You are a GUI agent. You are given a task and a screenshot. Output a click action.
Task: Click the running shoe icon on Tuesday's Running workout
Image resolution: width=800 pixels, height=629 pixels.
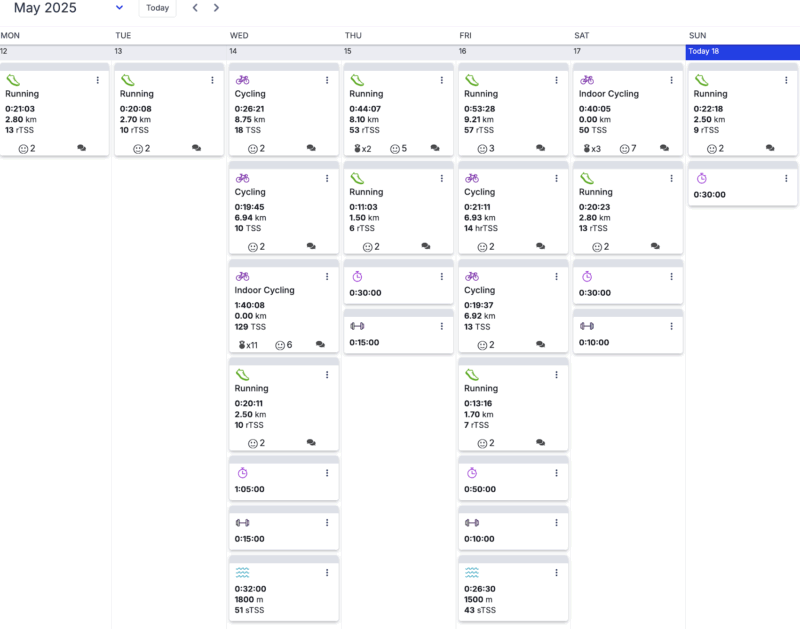click(x=128, y=80)
